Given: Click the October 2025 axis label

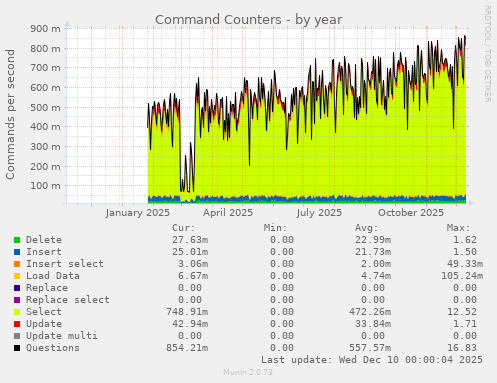Looking at the screenshot, I should click(411, 213).
